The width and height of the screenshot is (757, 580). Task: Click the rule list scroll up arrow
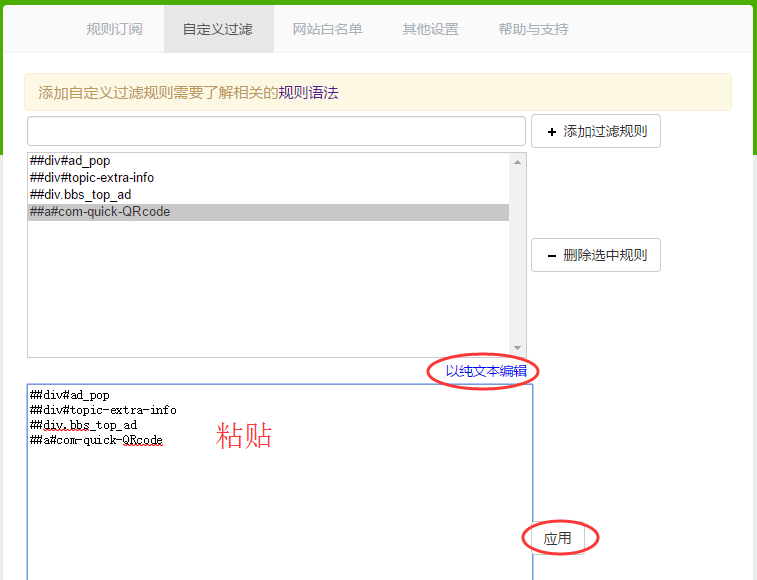point(518,162)
